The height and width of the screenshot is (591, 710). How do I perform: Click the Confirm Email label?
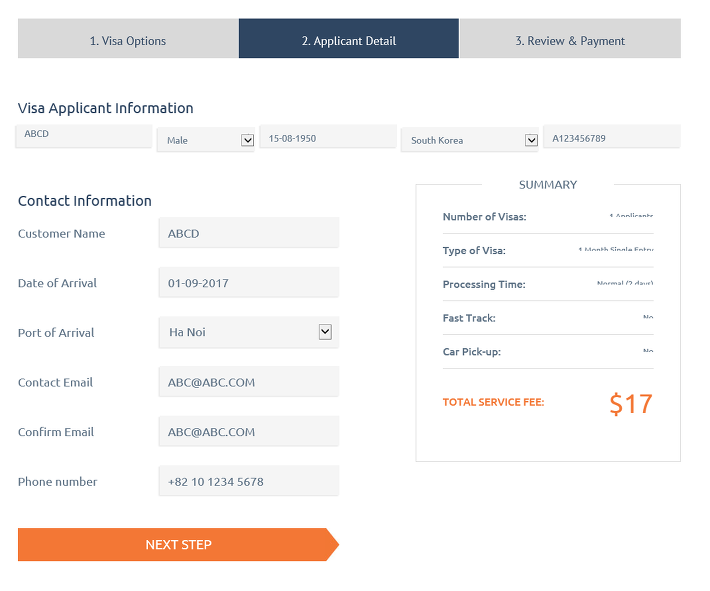coord(56,432)
